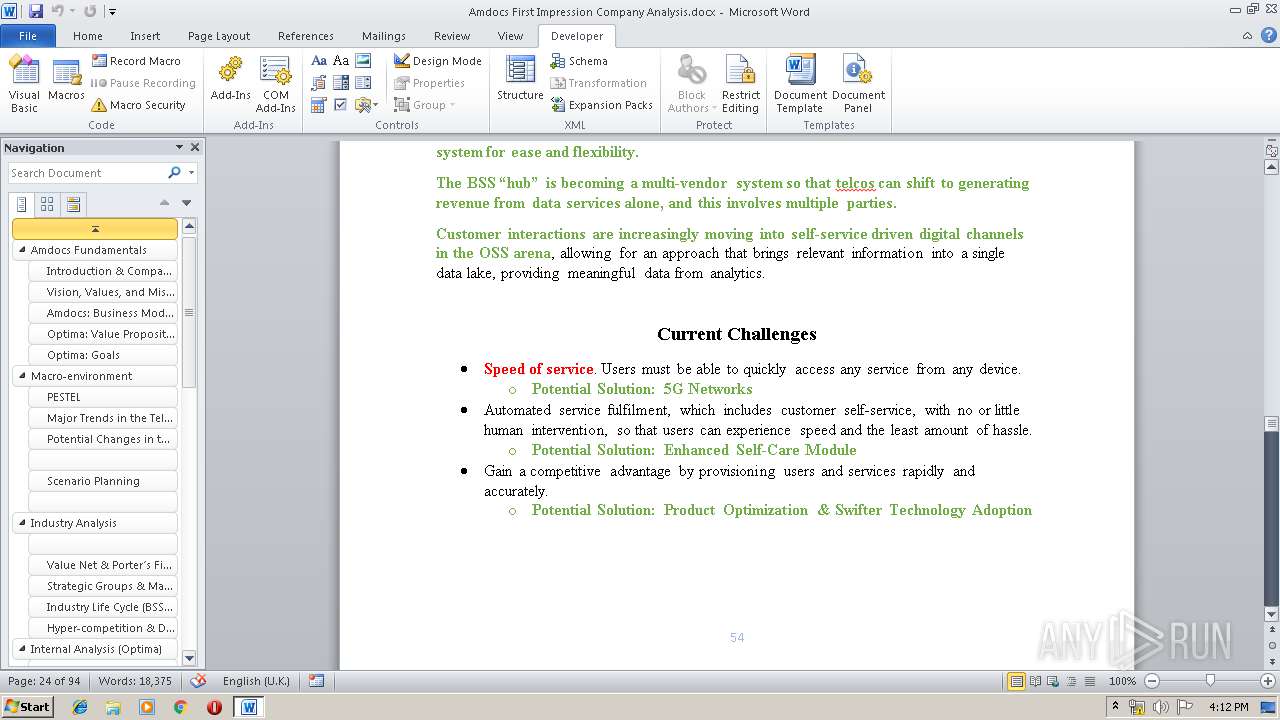Screen dimensions: 1280x720
Task: Switch to Print Layout view
Action: pyautogui.click(x=1016, y=681)
